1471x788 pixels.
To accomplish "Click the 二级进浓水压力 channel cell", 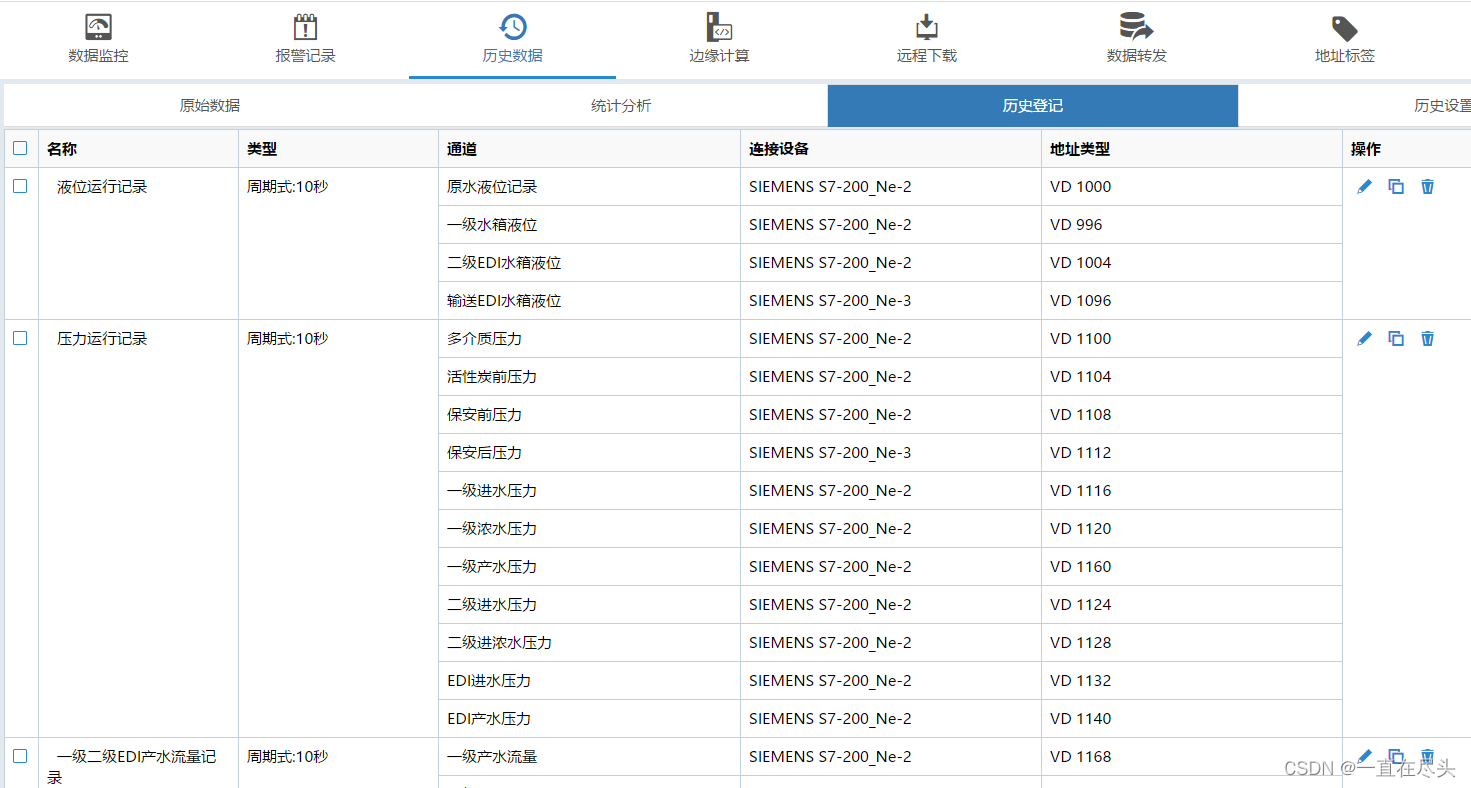I will click(x=589, y=643).
